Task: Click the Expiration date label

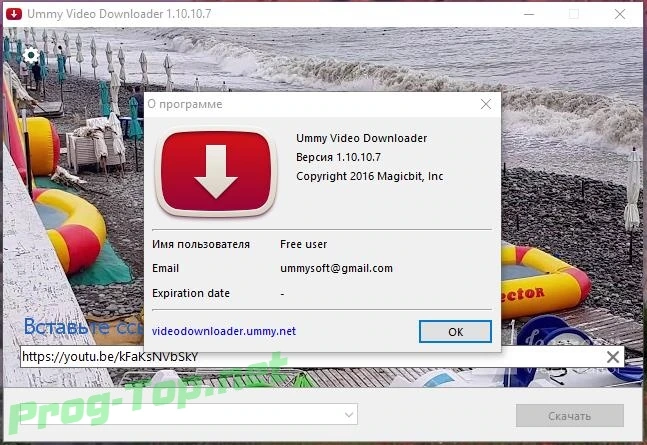Action: [191, 293]
